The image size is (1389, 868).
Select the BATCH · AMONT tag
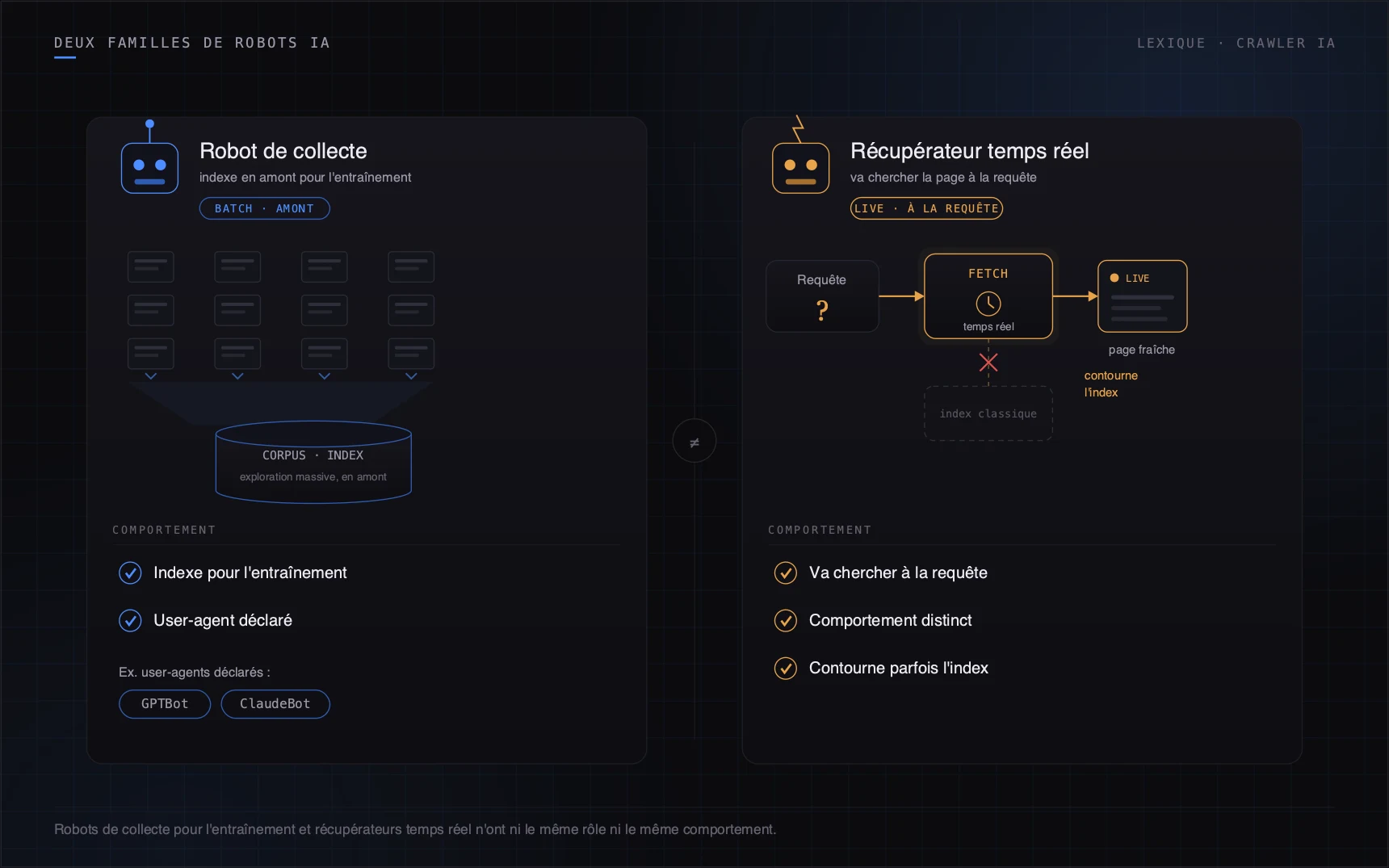(265, 208)
